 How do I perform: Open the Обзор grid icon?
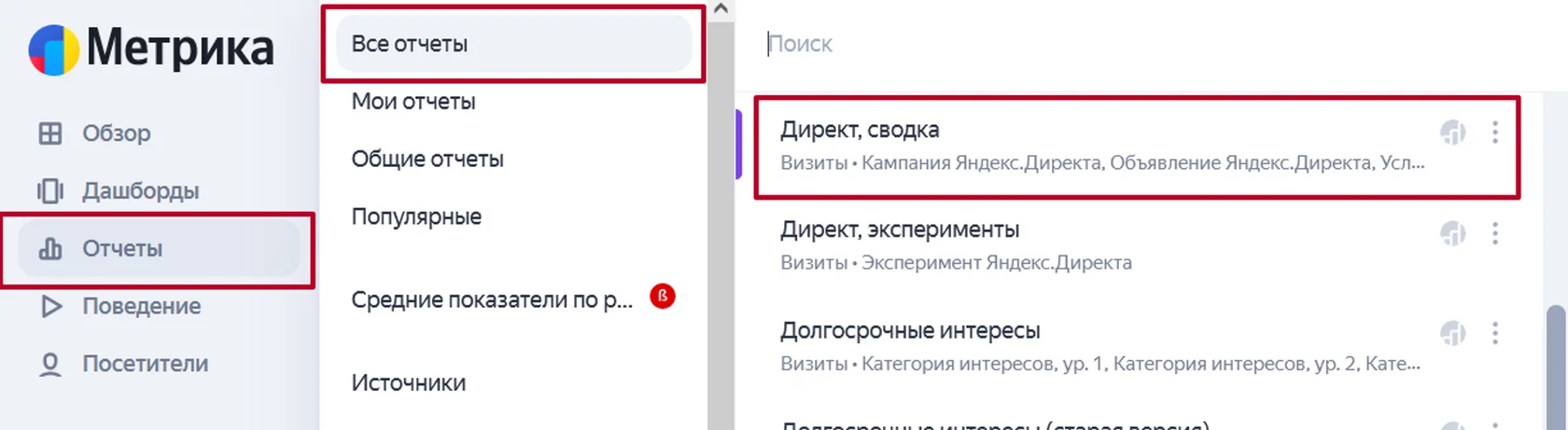[x=50, y=133]
